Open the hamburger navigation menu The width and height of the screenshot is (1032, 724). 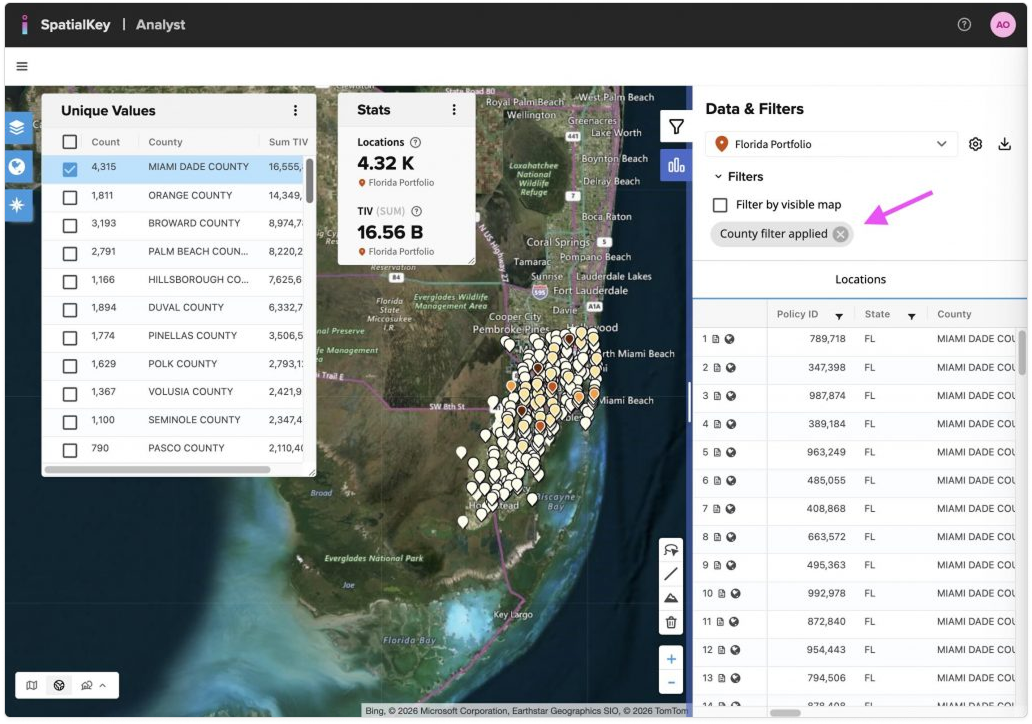click(22, 67)
